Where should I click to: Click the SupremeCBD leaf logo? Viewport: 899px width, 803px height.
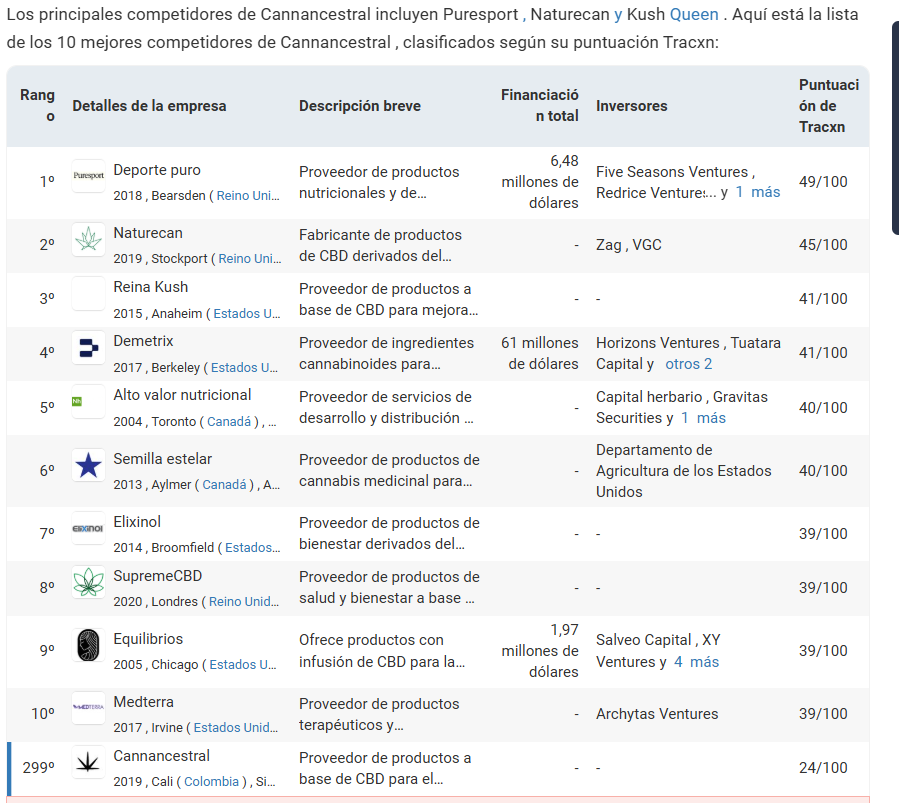click(x=88, y=582)
